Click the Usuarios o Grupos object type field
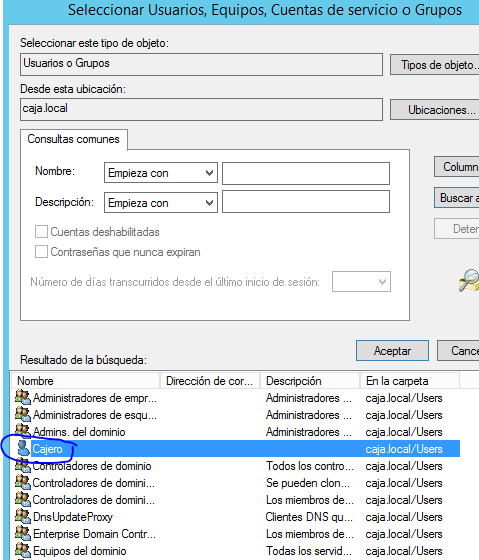The image size is (479, 560). (201, 64)
